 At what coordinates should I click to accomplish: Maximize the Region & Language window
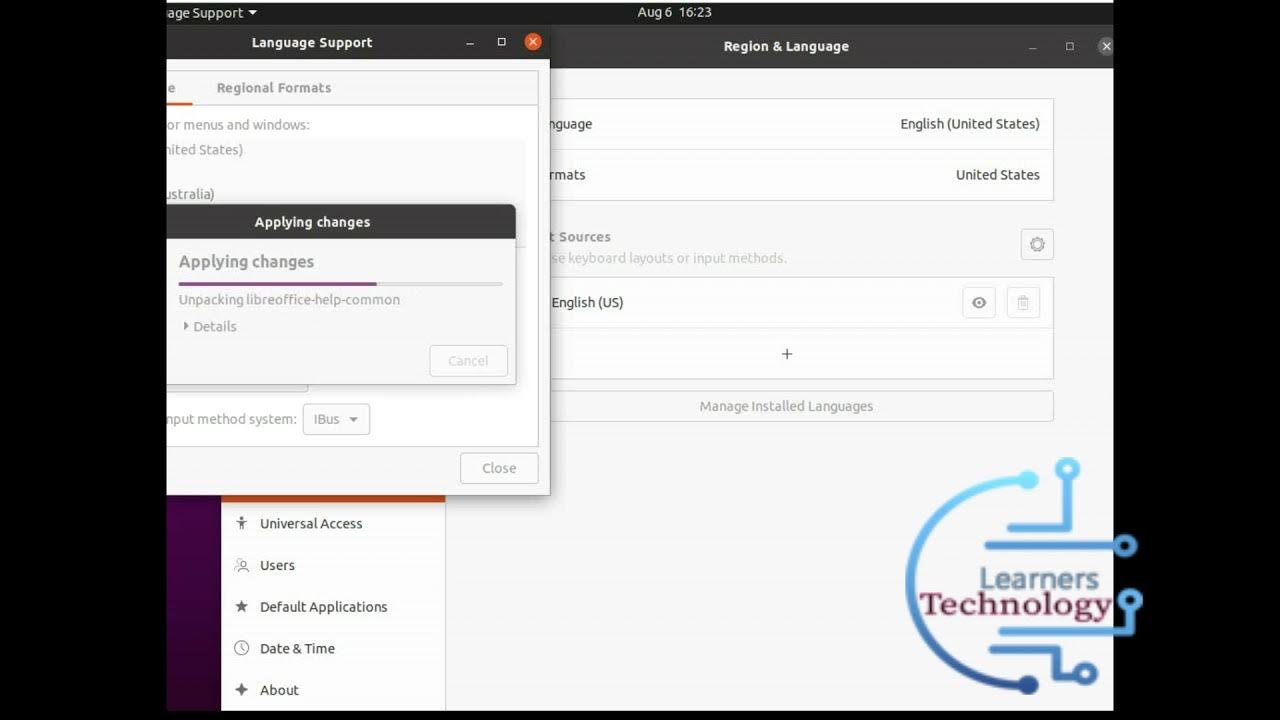click(x=1070, y=46)
